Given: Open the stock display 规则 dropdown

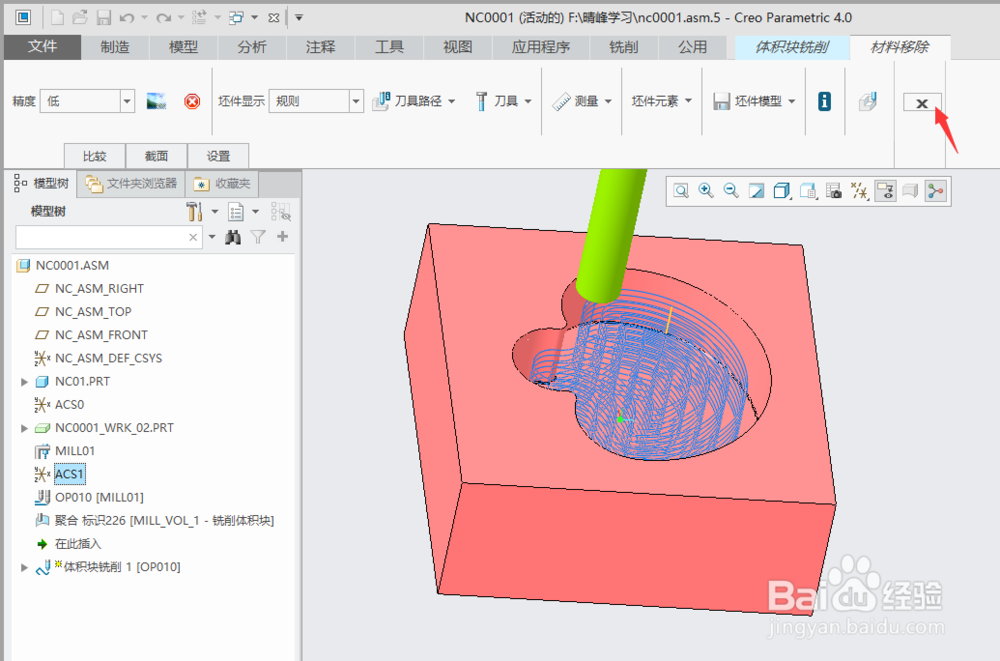Looking at the screenshot, I should 356,101.
